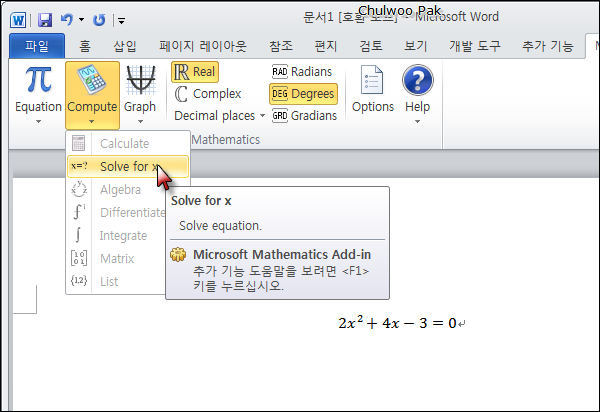Image resolution: width=600 pixels, height=412 pixels.
Task: Choose Calculate from Compute menu
Action: 128,143
